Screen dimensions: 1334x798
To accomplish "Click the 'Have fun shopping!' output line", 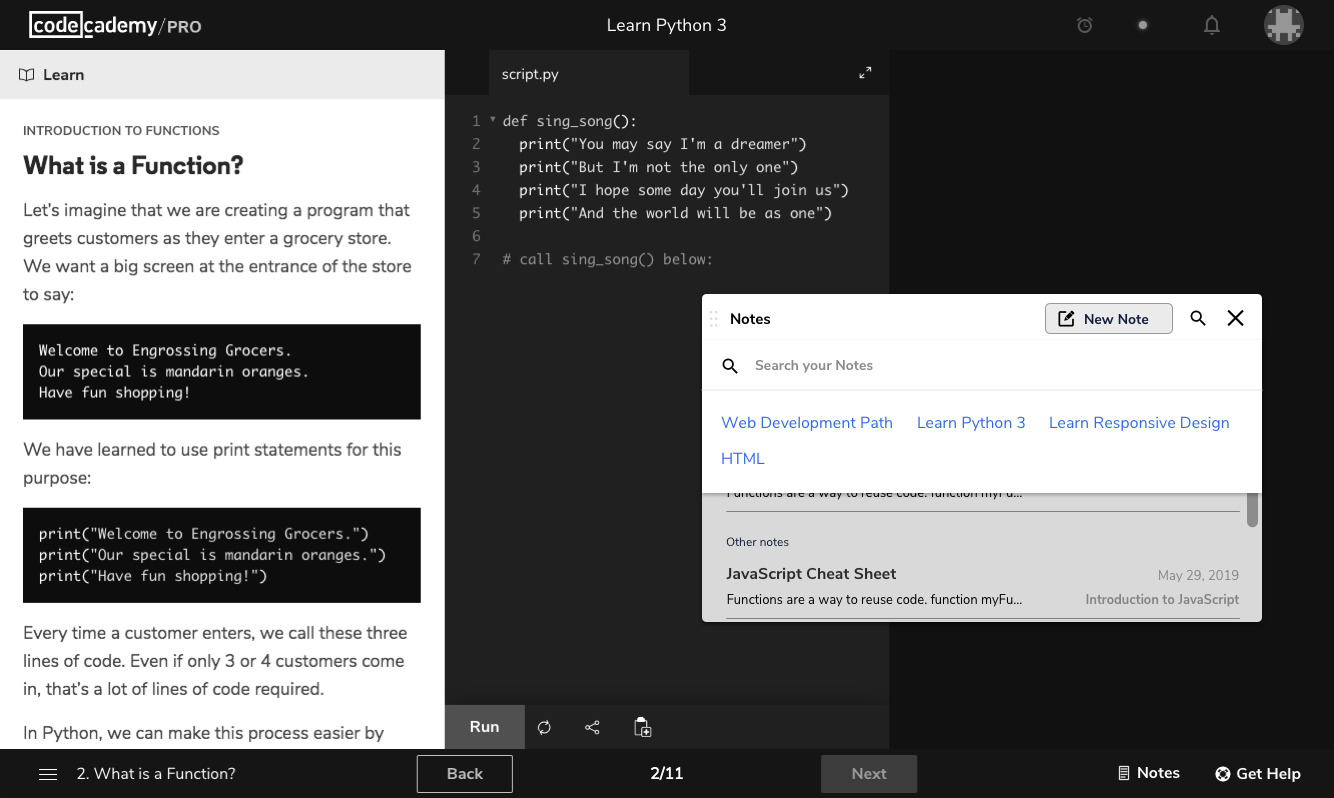I will coord(115,393).
